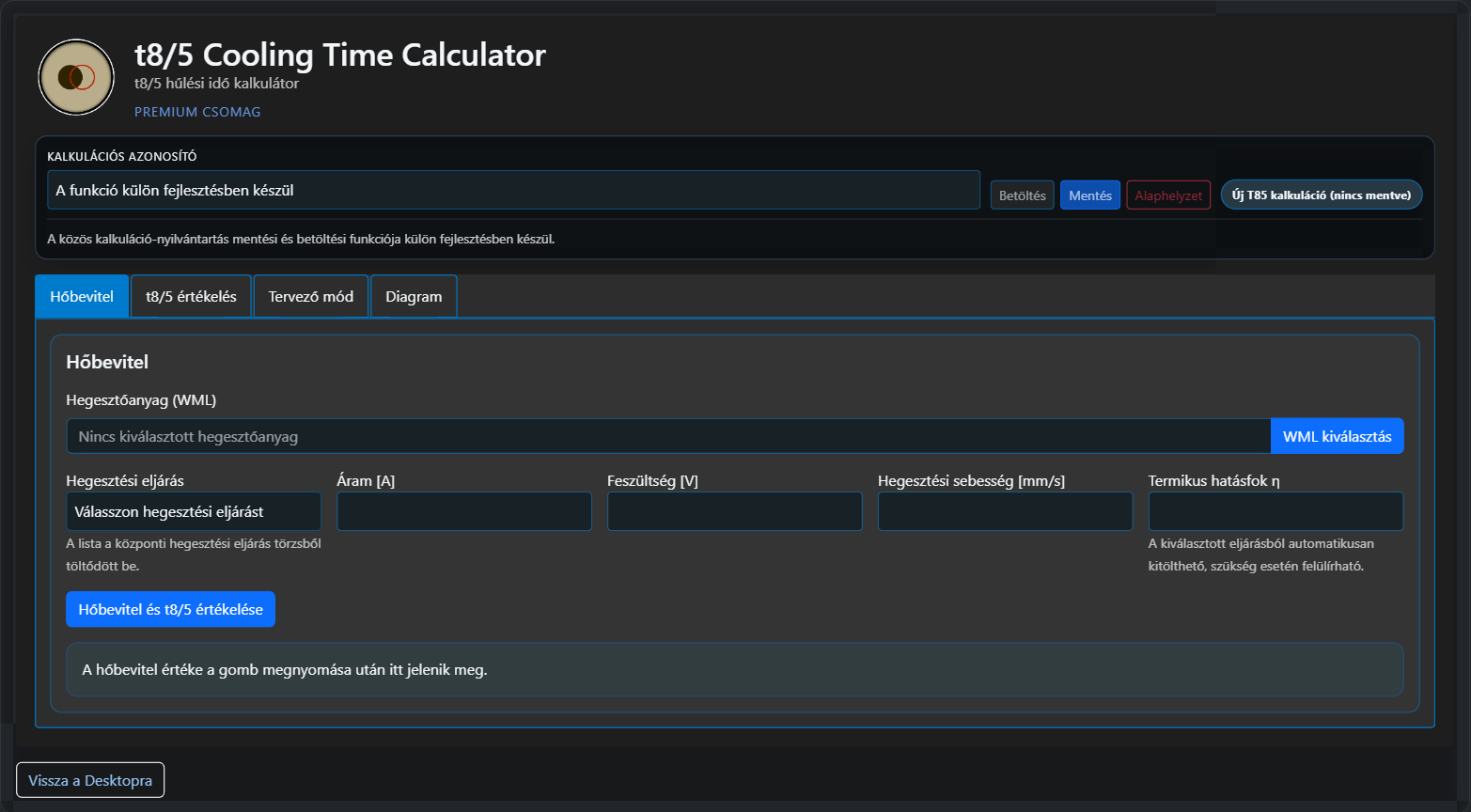The height and width of the screenshot is (812, 1471).
Task: Click the Mentés button
Action: click(1090, 195)
